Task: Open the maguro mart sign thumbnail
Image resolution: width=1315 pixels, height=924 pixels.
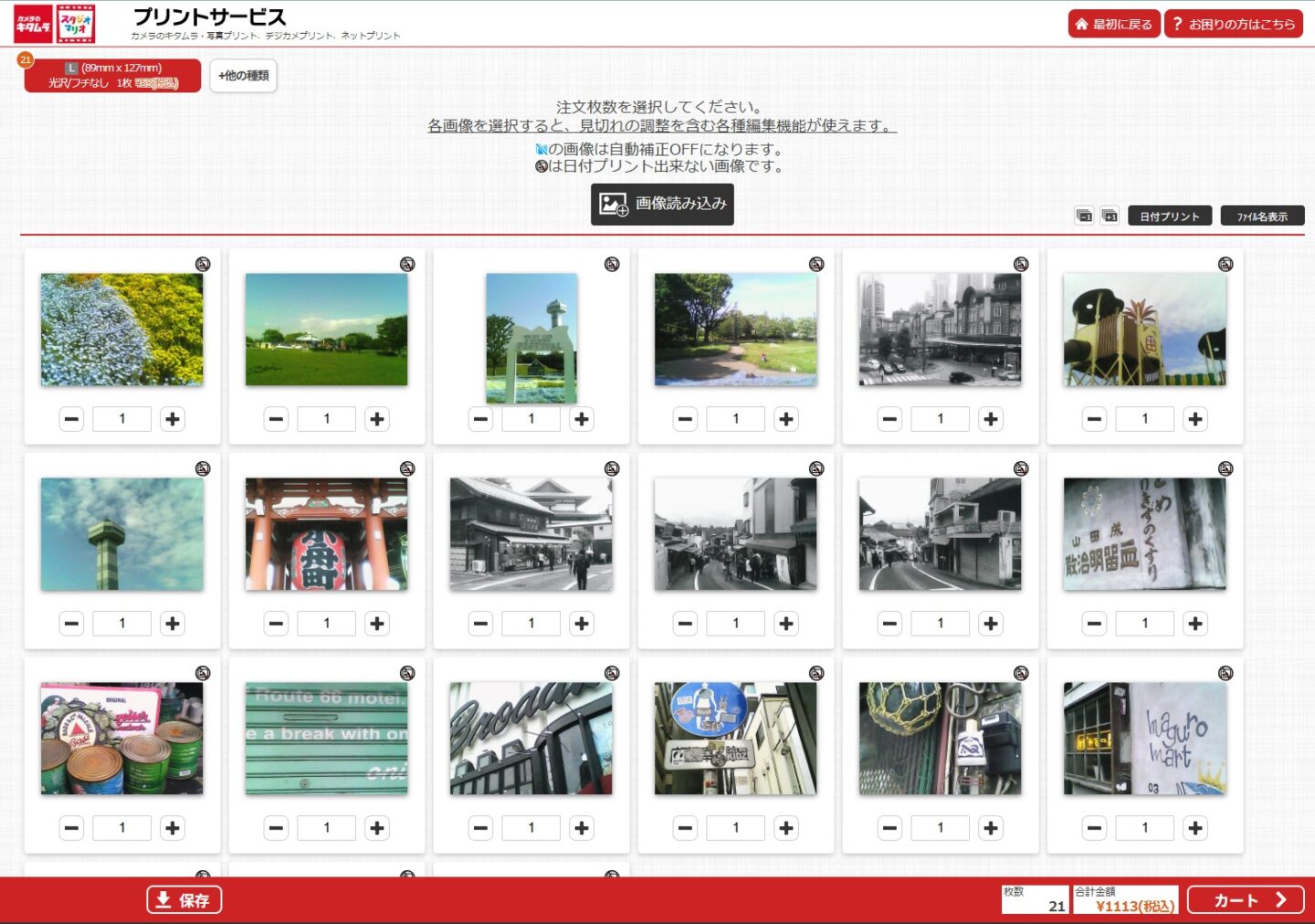Action: [x=1144, y=739]
